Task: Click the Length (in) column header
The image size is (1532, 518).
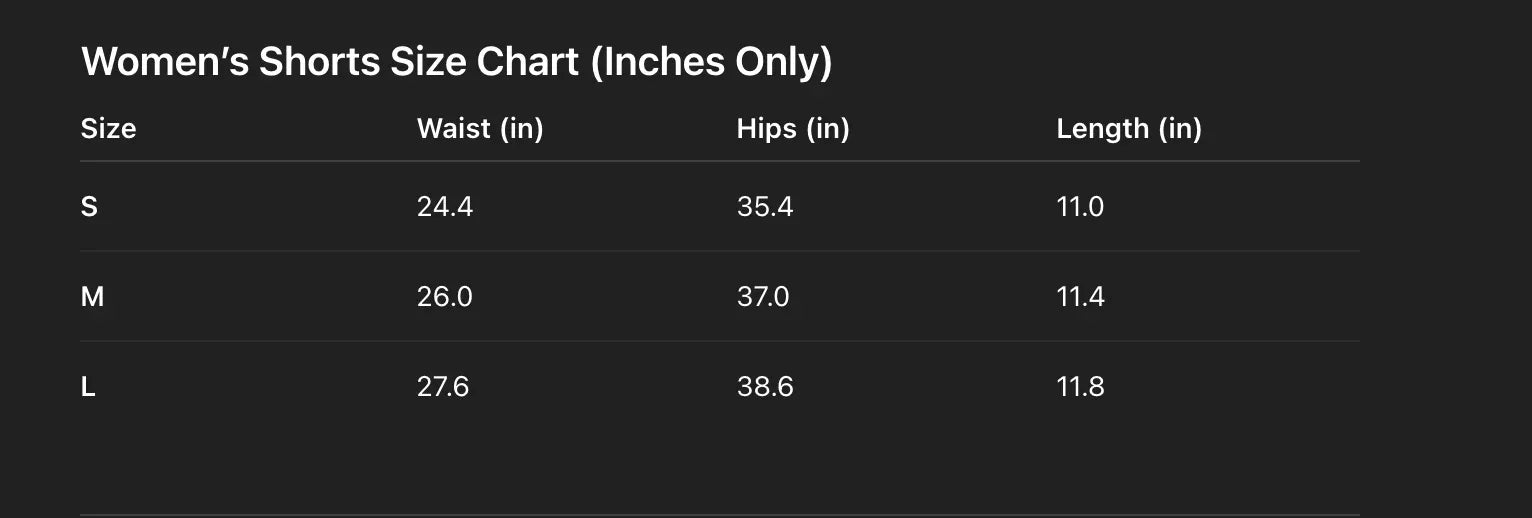Action: point(1129,129)
